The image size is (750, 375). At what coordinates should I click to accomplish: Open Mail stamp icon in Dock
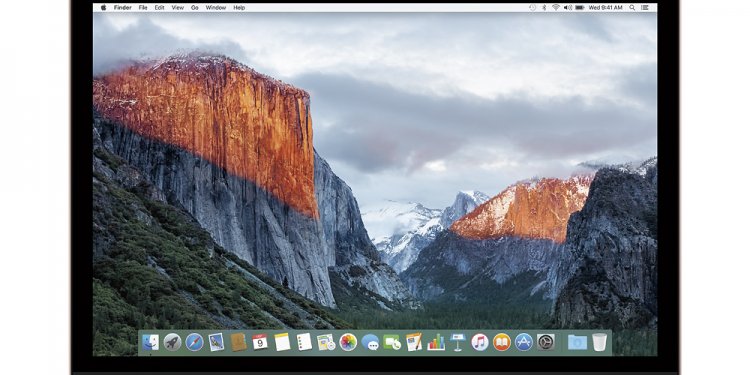click(x=217, y=342)
